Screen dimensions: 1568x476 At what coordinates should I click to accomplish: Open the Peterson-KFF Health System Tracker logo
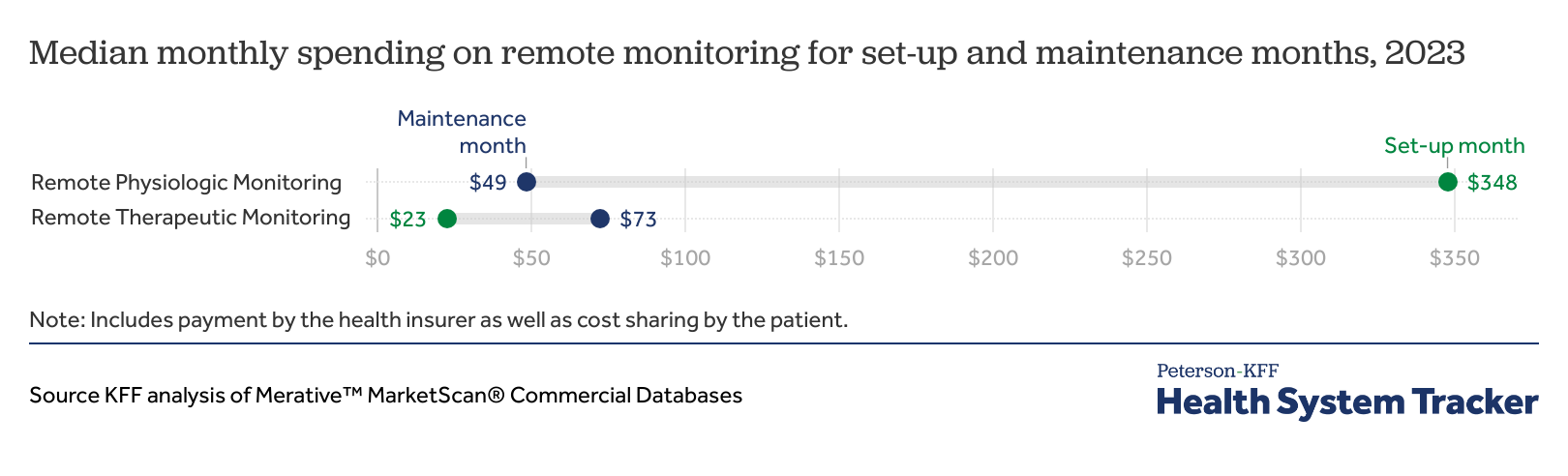[x=1346, y=391]
